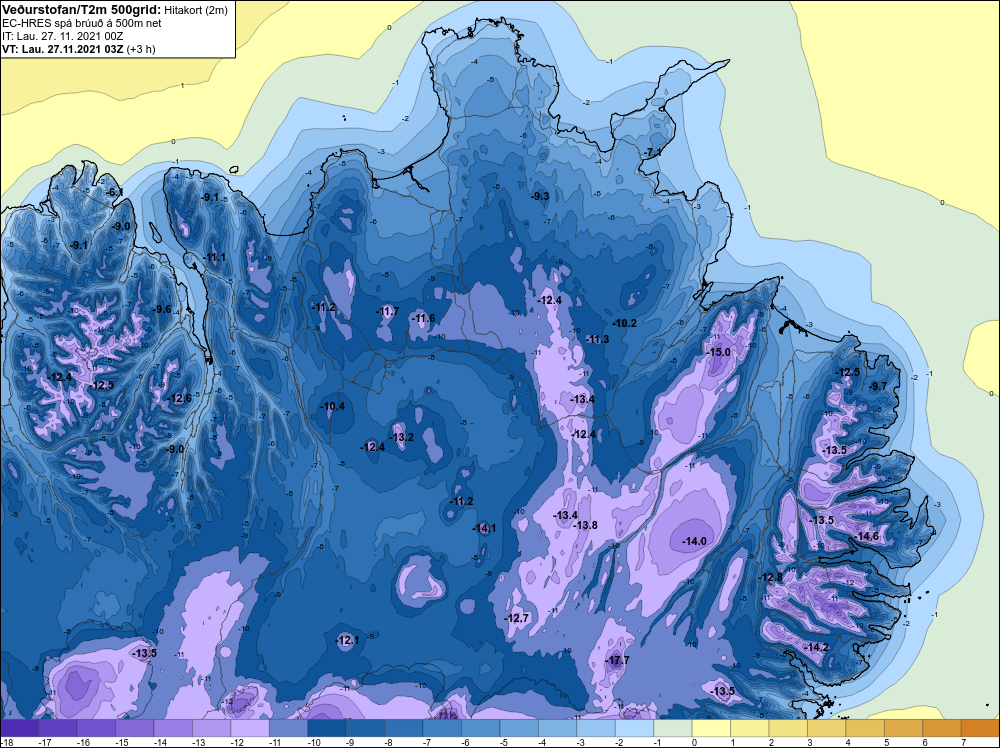Click the -6.1 temperature label on the map
The image size is (1000, 748).
[115, 192]
